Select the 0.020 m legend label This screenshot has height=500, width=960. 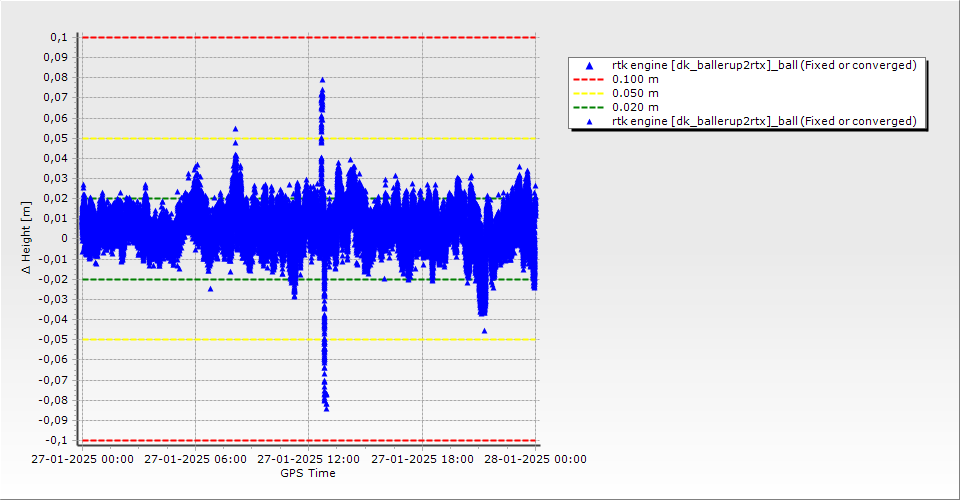pyautogui.click(x=636, y=107)
